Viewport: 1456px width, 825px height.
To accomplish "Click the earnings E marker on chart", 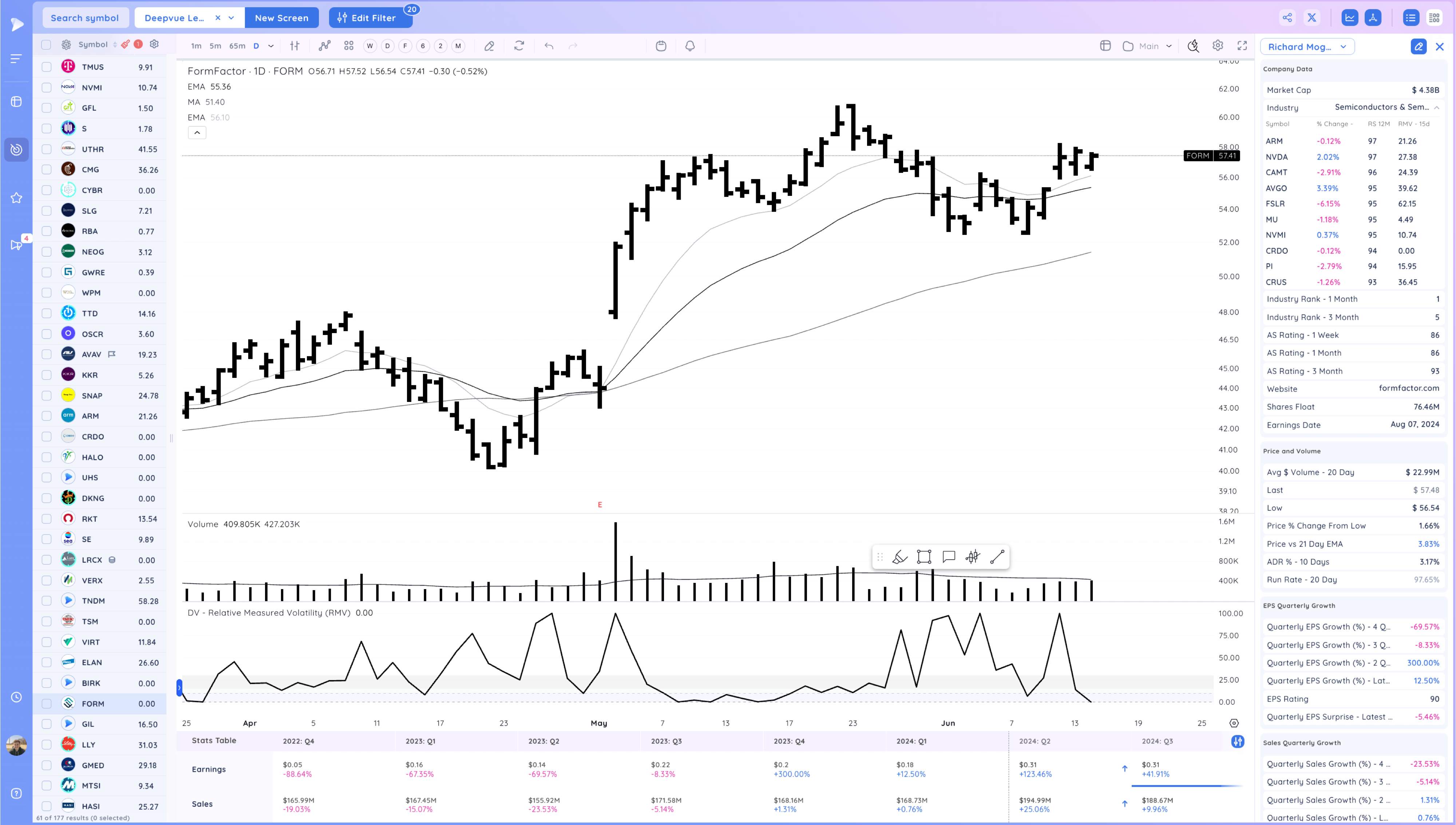I will [600, 504].
